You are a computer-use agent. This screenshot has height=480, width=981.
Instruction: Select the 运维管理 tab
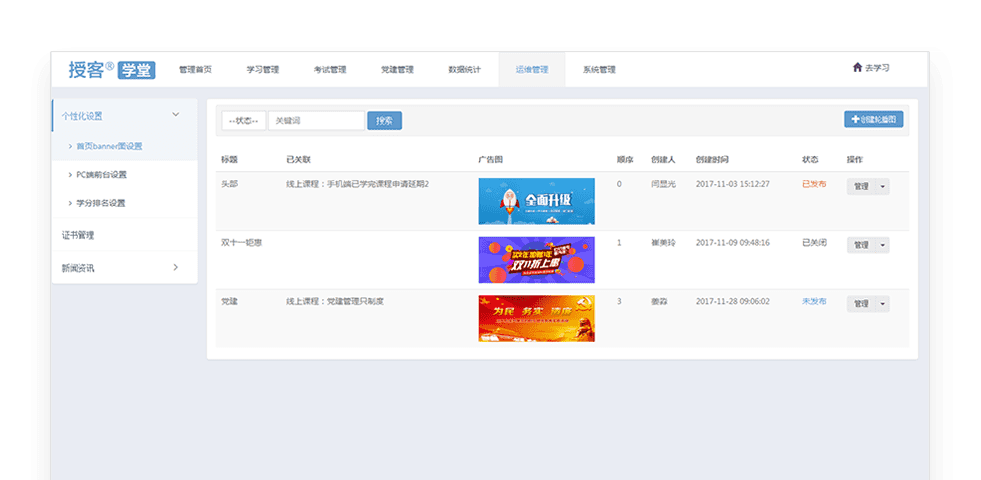pos(532,69)
